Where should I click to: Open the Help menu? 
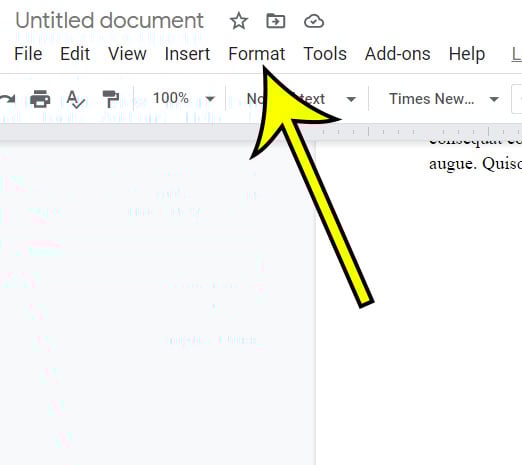pos(467,54)
